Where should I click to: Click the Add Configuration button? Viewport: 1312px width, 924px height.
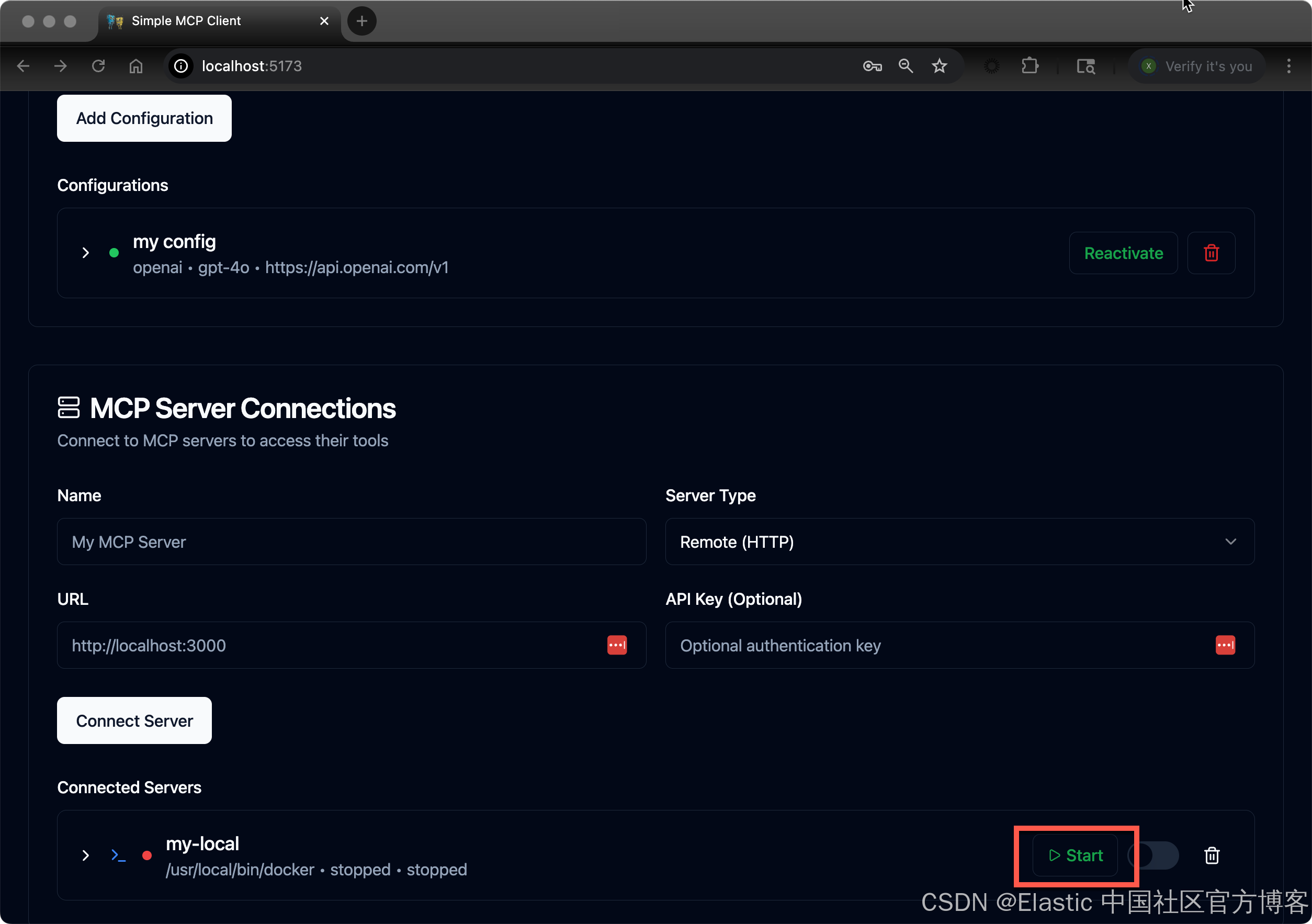point(144,118)
